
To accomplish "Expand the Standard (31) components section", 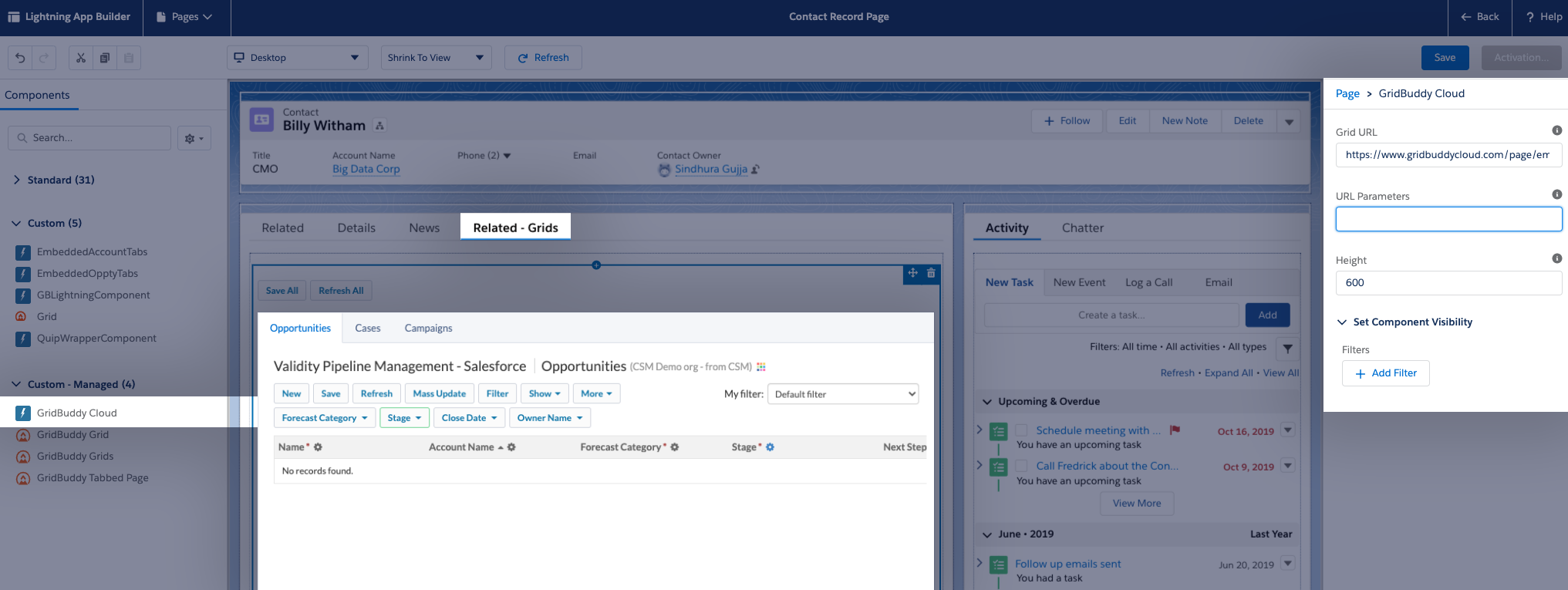I will coord(16,180).
